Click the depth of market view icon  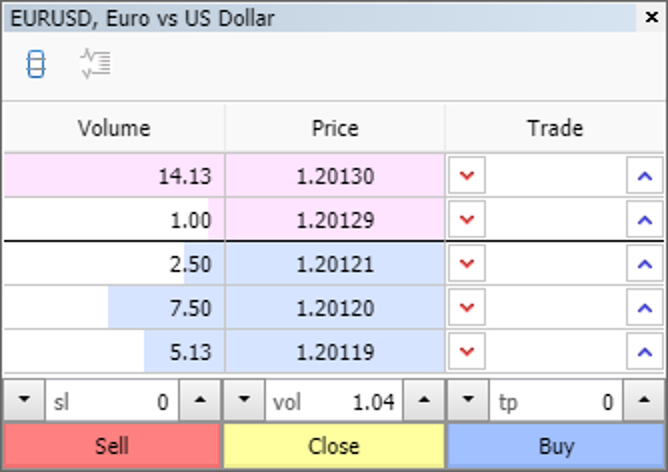(x=36, y=65)
